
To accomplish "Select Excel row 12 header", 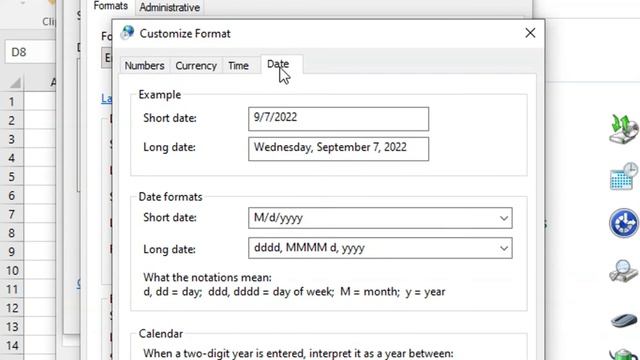I will tap(12, 308).
